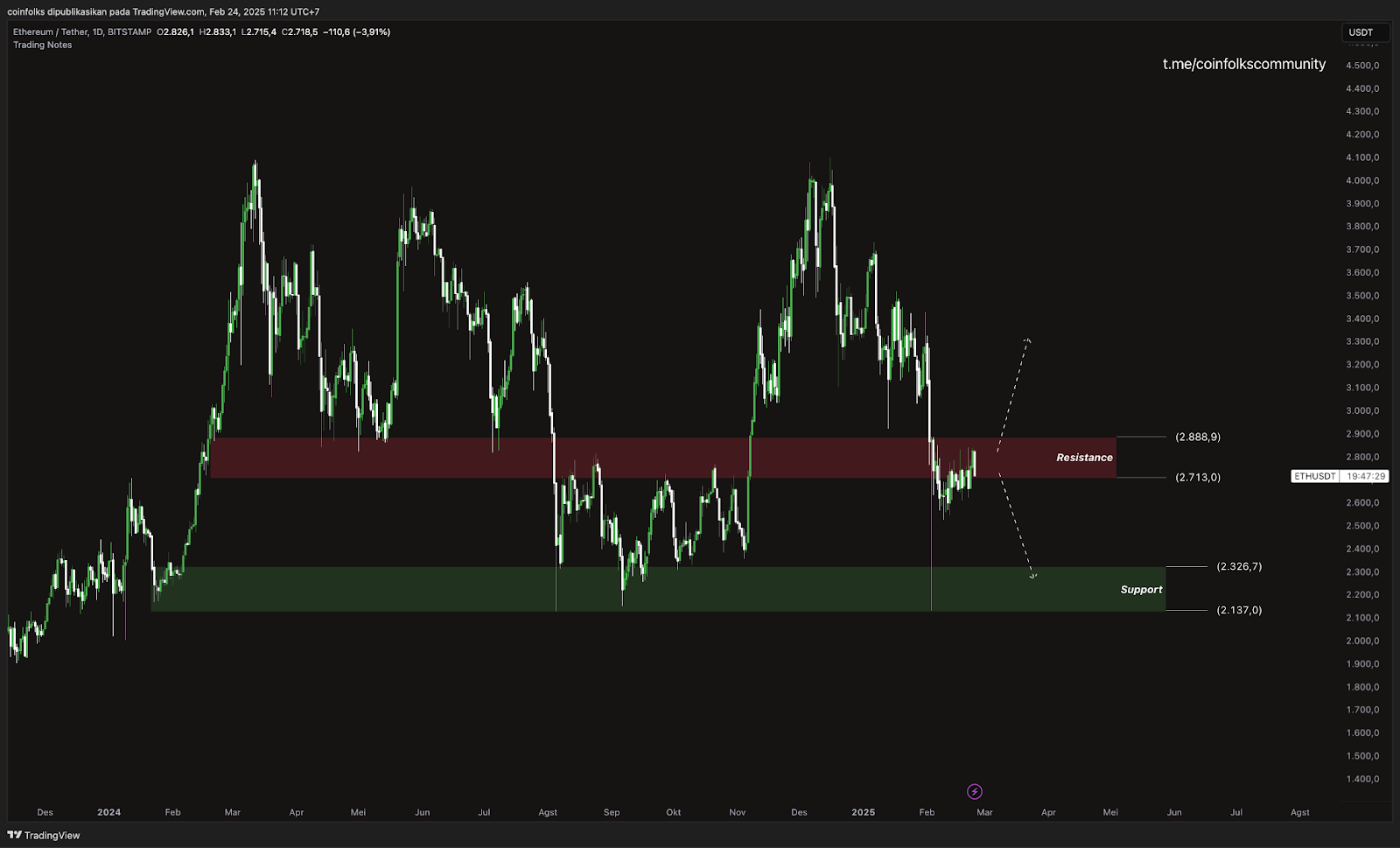Screen dimensions: 1400x848
Task: Click the high value H2.833,1
Action: [x=218, y=32]
